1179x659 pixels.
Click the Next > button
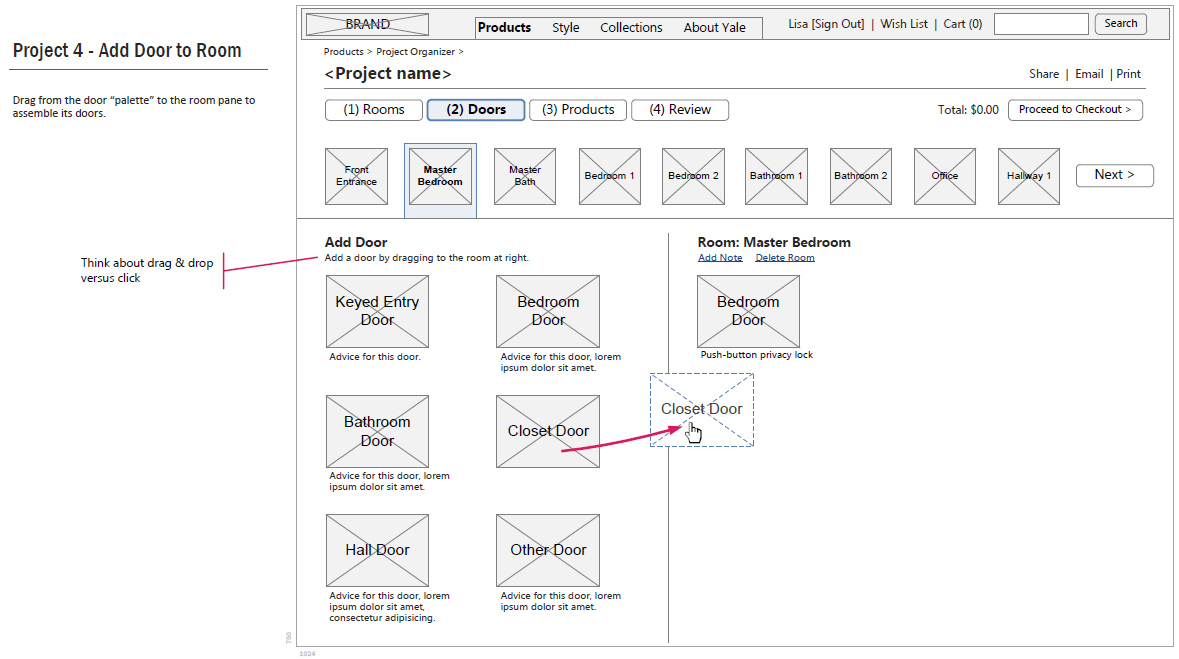pyautogui.click(x=1114, y=175)
